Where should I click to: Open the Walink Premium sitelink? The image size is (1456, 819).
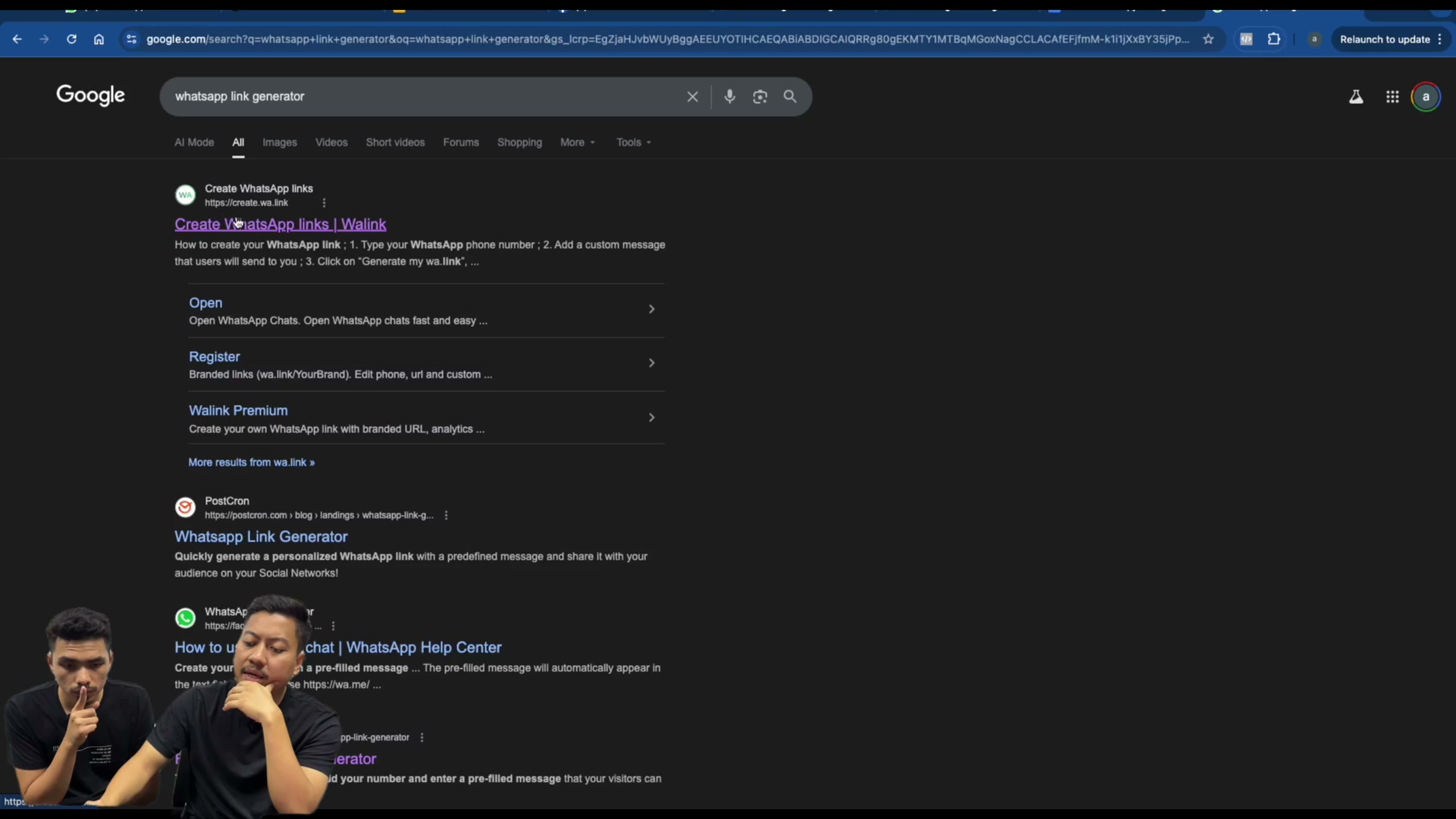pos(238,410)
